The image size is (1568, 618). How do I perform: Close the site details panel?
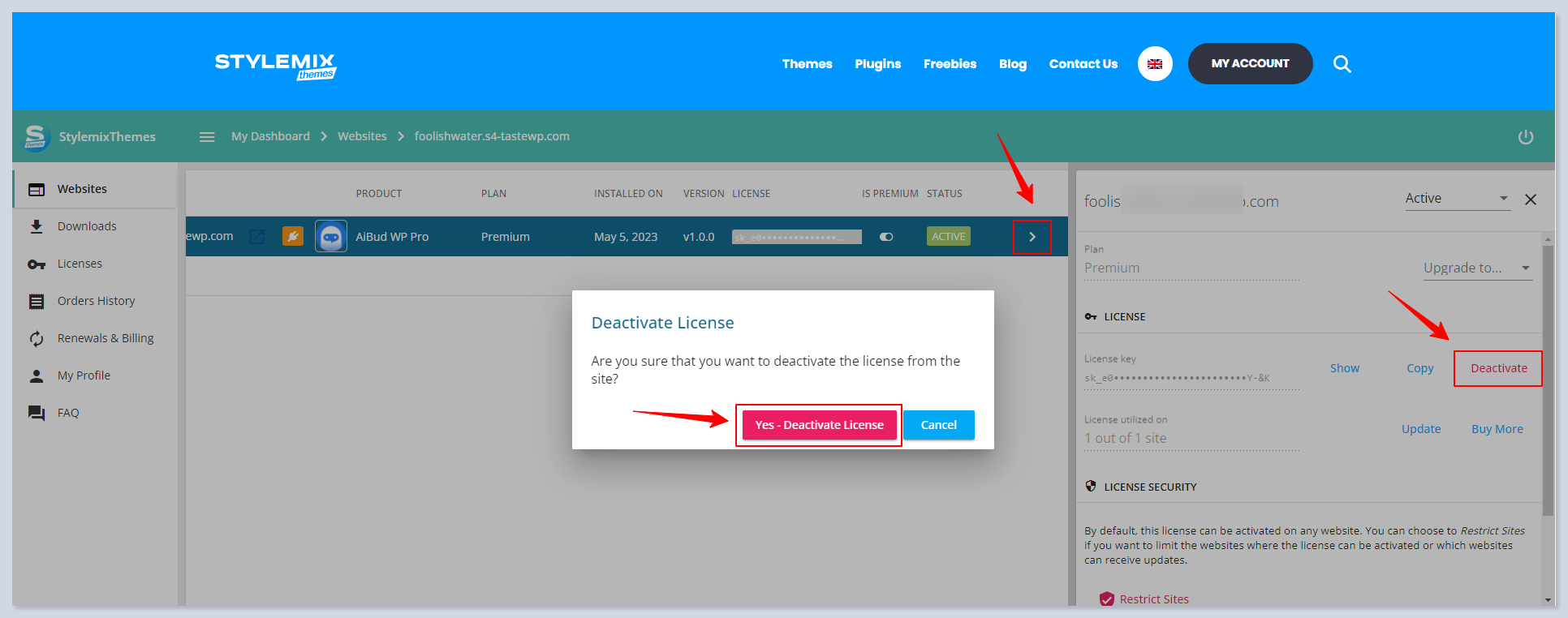click(1531, 200)
